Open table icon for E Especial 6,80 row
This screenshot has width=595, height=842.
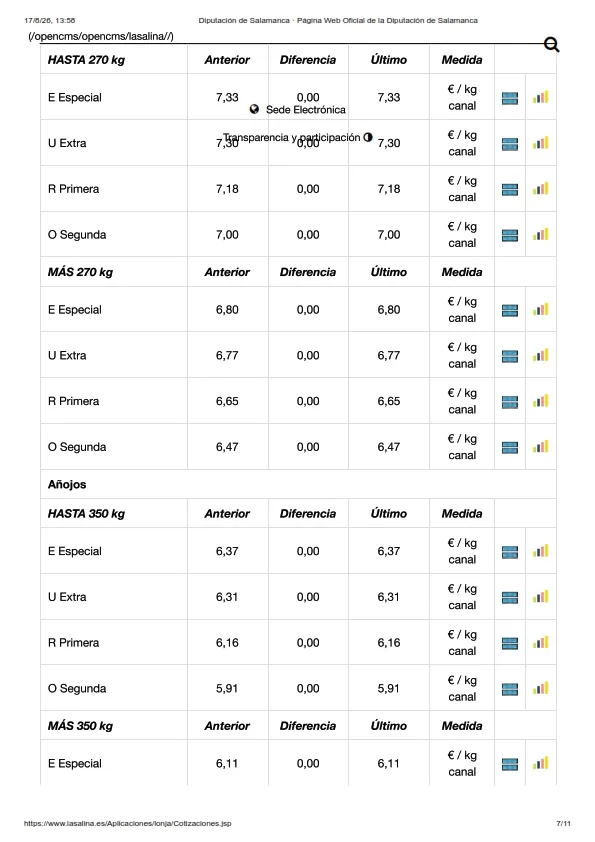coord(510,310)
